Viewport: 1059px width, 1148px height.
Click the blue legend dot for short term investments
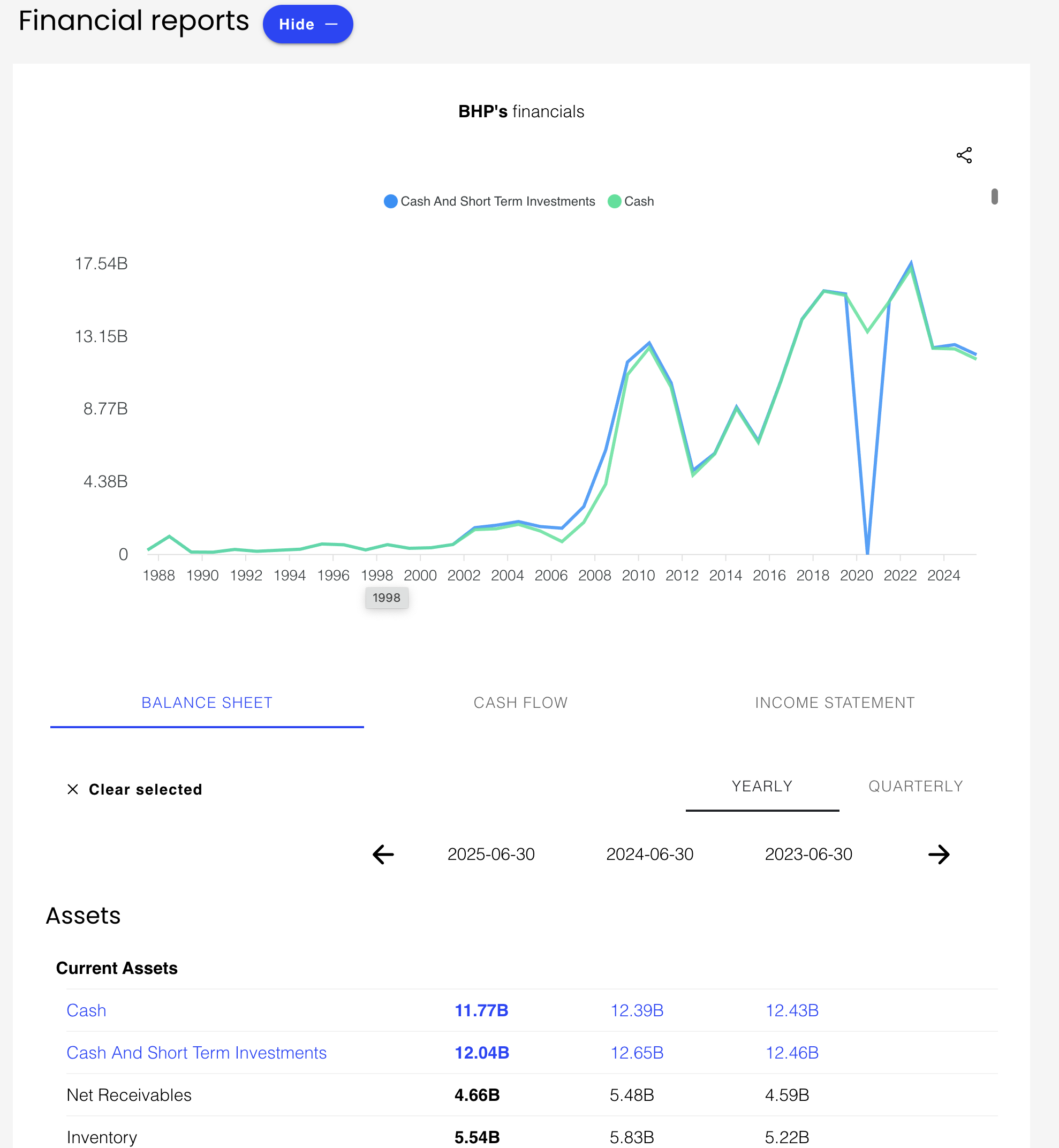coord(390,201)
